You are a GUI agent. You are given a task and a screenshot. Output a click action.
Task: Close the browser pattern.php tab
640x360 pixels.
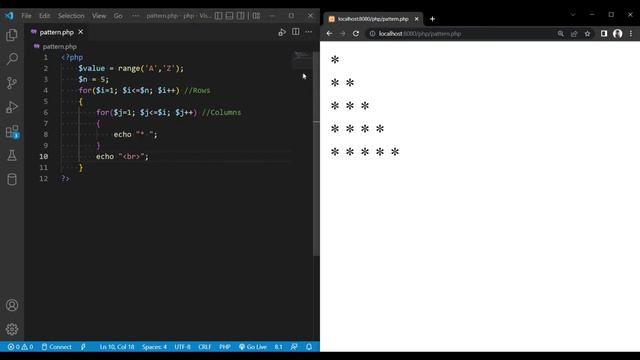point(416,19)
